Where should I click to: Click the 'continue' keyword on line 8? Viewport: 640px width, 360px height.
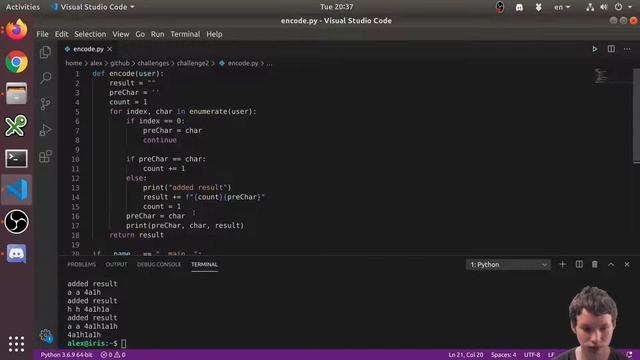[x=160, y=140]
